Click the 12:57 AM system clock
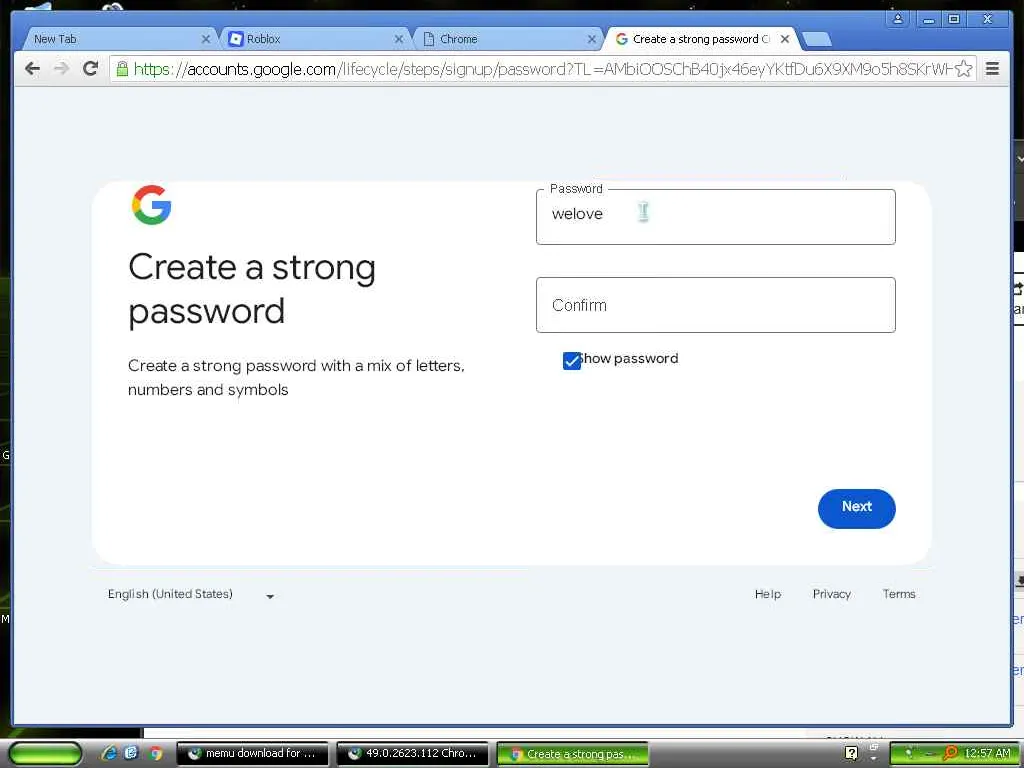The width and height of the screenshot is (1024, 768). pyautogui.click(x=987, y=753)
